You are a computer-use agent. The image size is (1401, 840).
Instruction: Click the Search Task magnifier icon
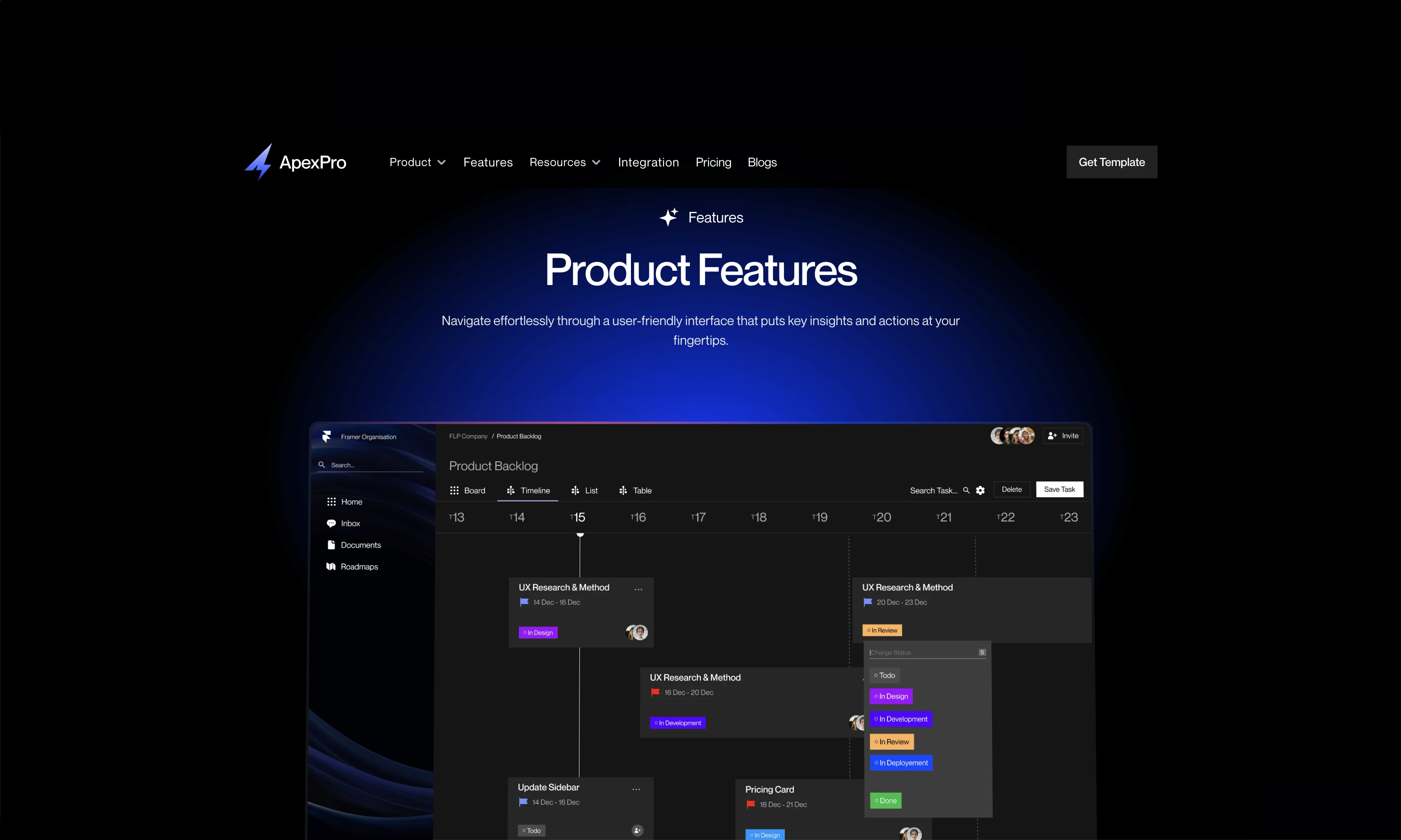pos(966,490)
